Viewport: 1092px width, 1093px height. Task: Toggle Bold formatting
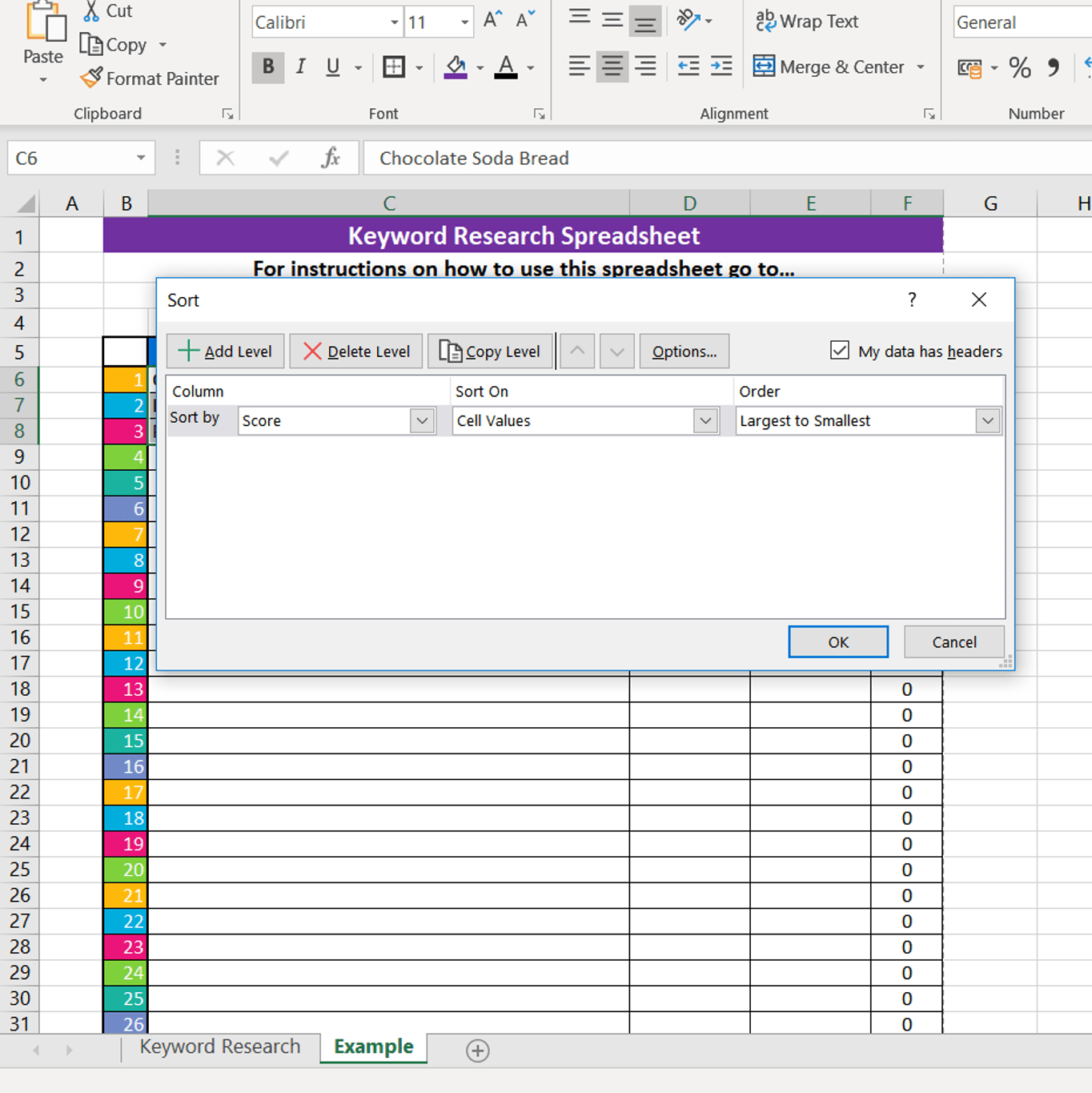[x=268, y=67]
